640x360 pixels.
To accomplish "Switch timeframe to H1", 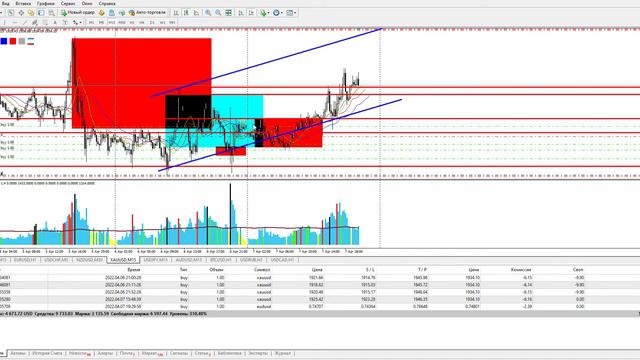I will coord(132,22).
